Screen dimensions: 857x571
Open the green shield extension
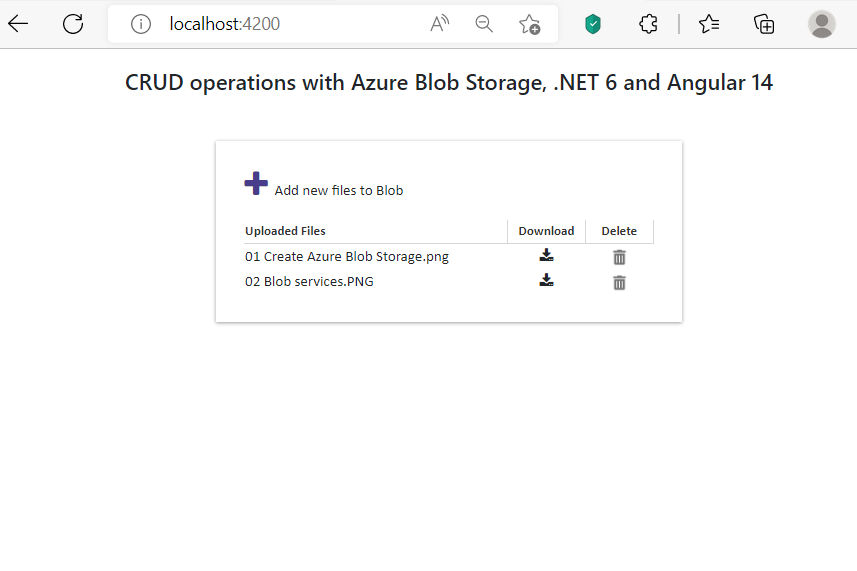[593, 24]
